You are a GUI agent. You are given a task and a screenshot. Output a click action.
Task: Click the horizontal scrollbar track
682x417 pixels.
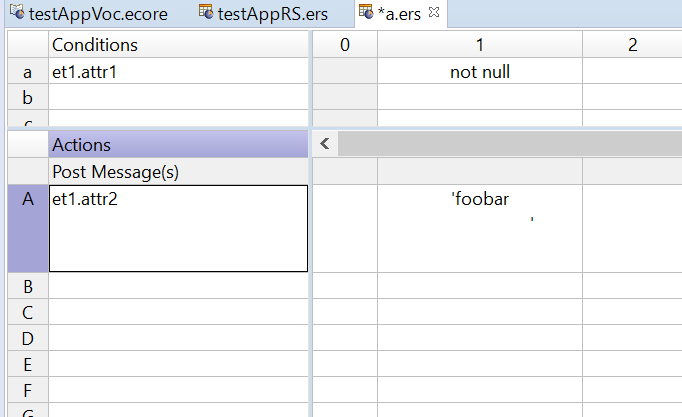point(510,143)
